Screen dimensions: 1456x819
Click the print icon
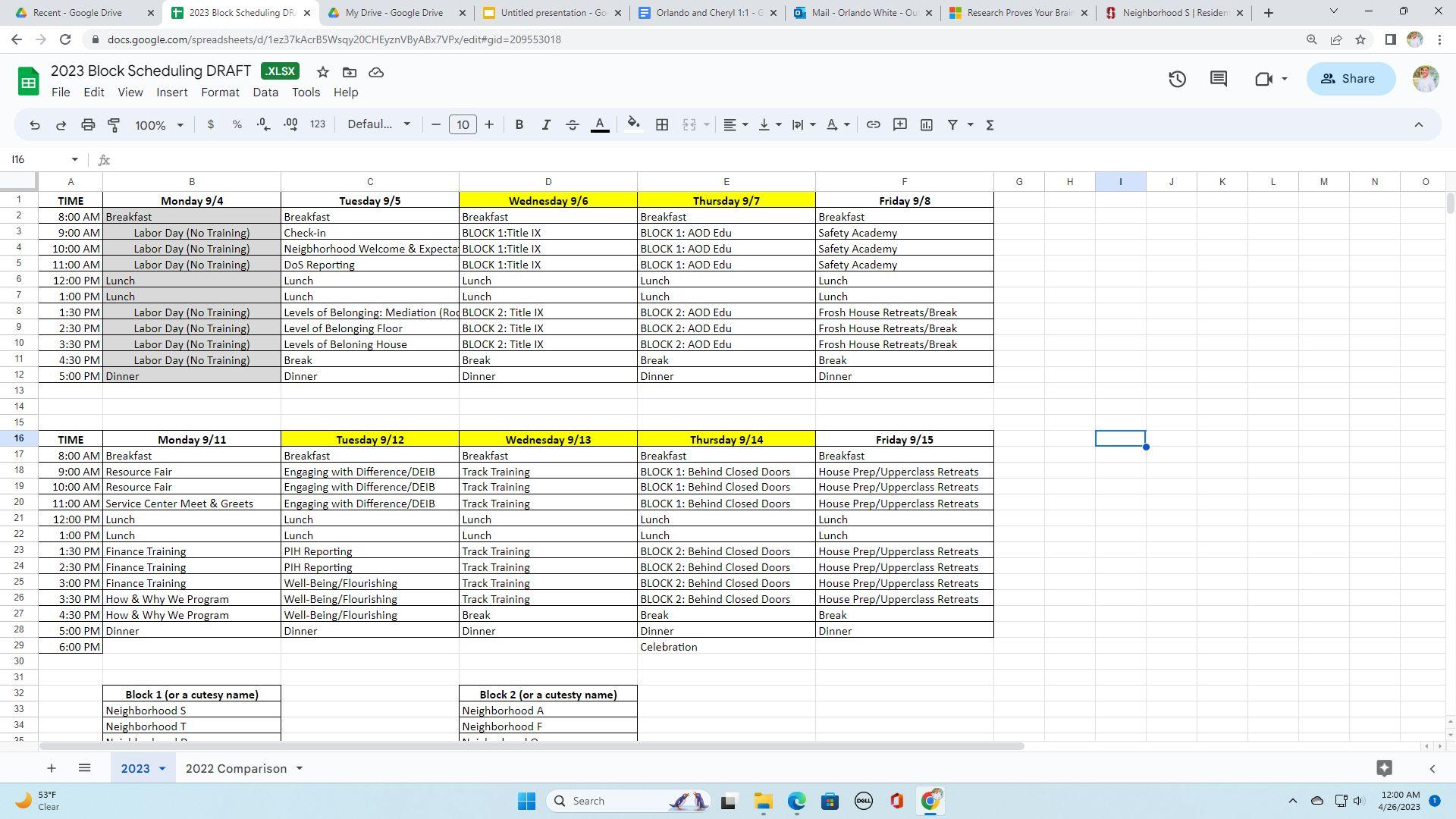(88, 125)
